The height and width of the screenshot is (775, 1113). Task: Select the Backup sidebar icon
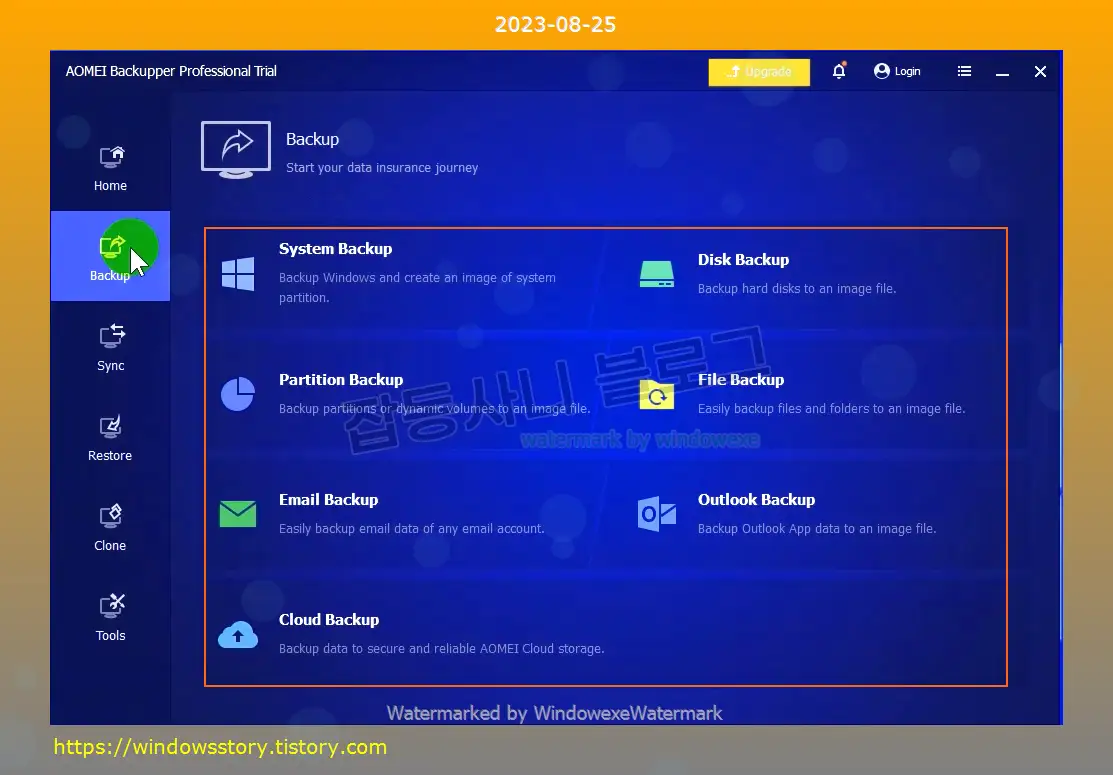111,247
